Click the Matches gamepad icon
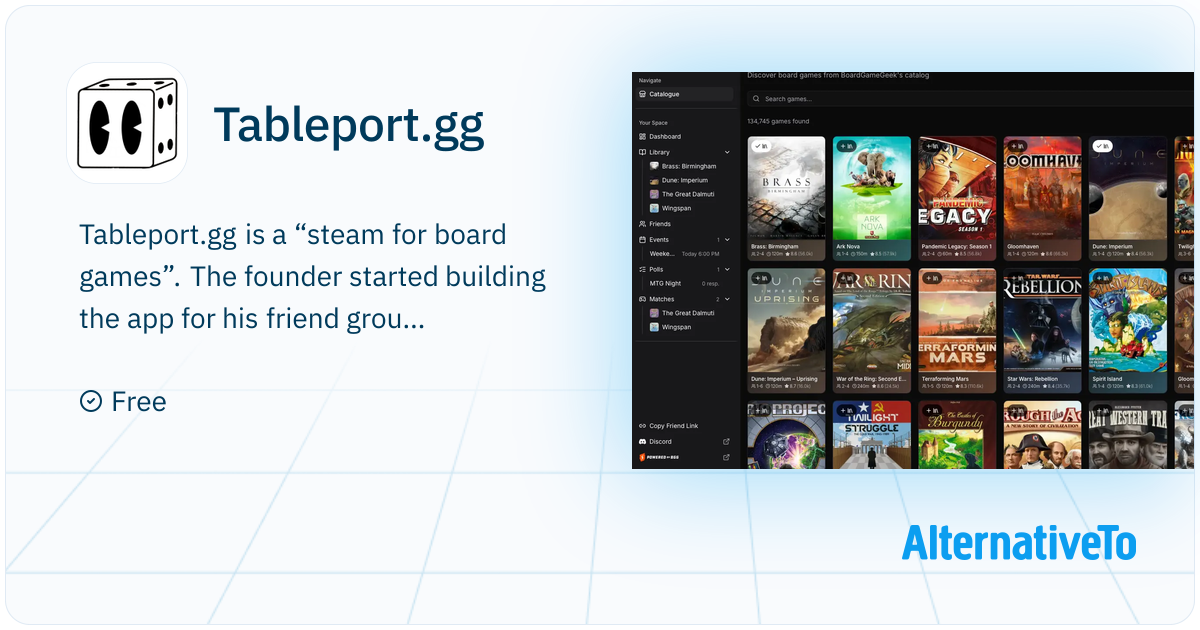The height and width of the screenshot is (630, 1200). [x=643, y=299]
